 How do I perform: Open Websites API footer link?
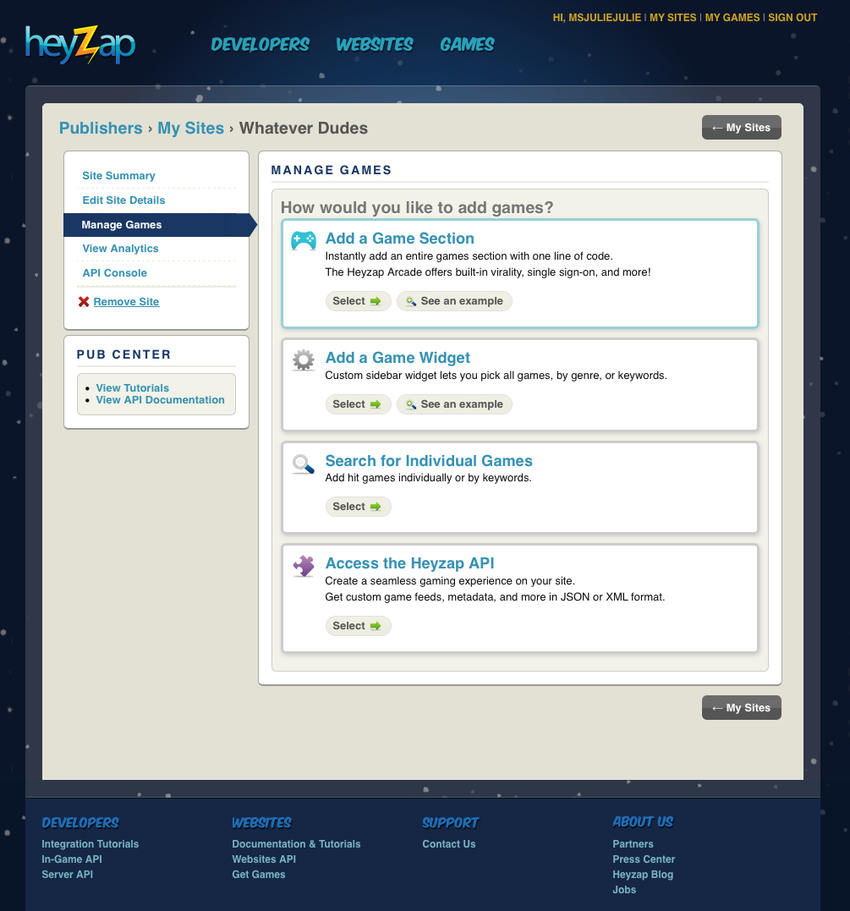coord(264,859)
